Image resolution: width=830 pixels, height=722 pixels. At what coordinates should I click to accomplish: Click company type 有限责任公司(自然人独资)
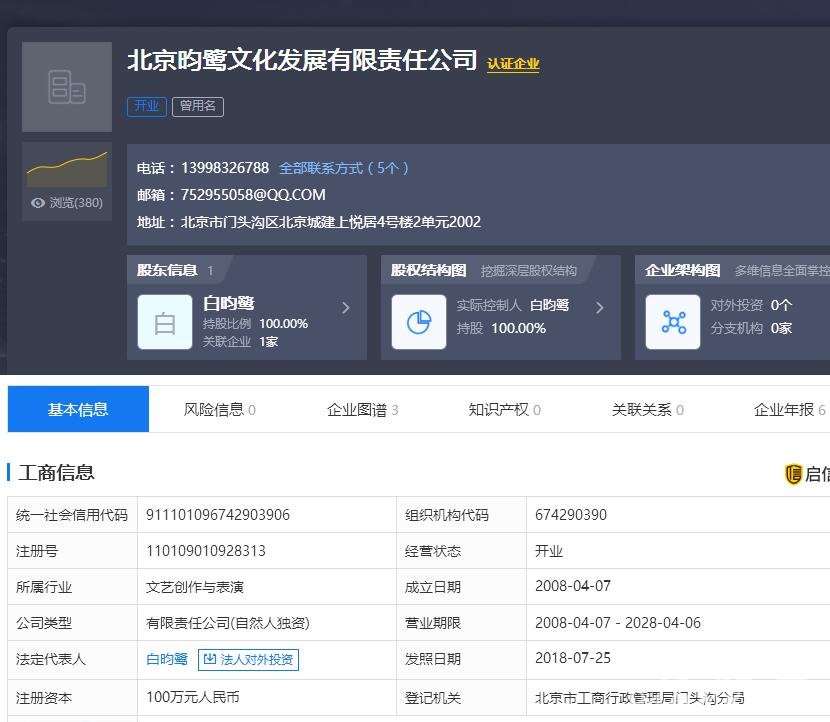click(x=228, y=623)
